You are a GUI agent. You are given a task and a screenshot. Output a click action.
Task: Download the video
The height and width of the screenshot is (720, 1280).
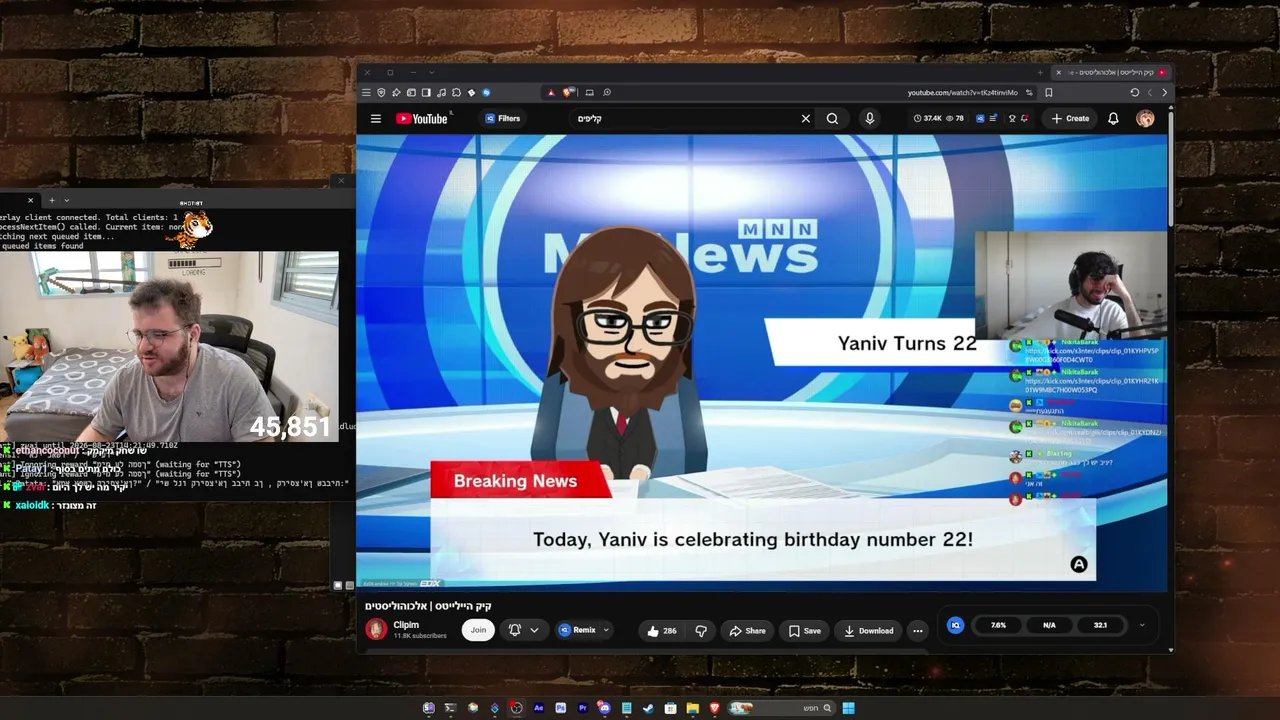pos(868,631)
